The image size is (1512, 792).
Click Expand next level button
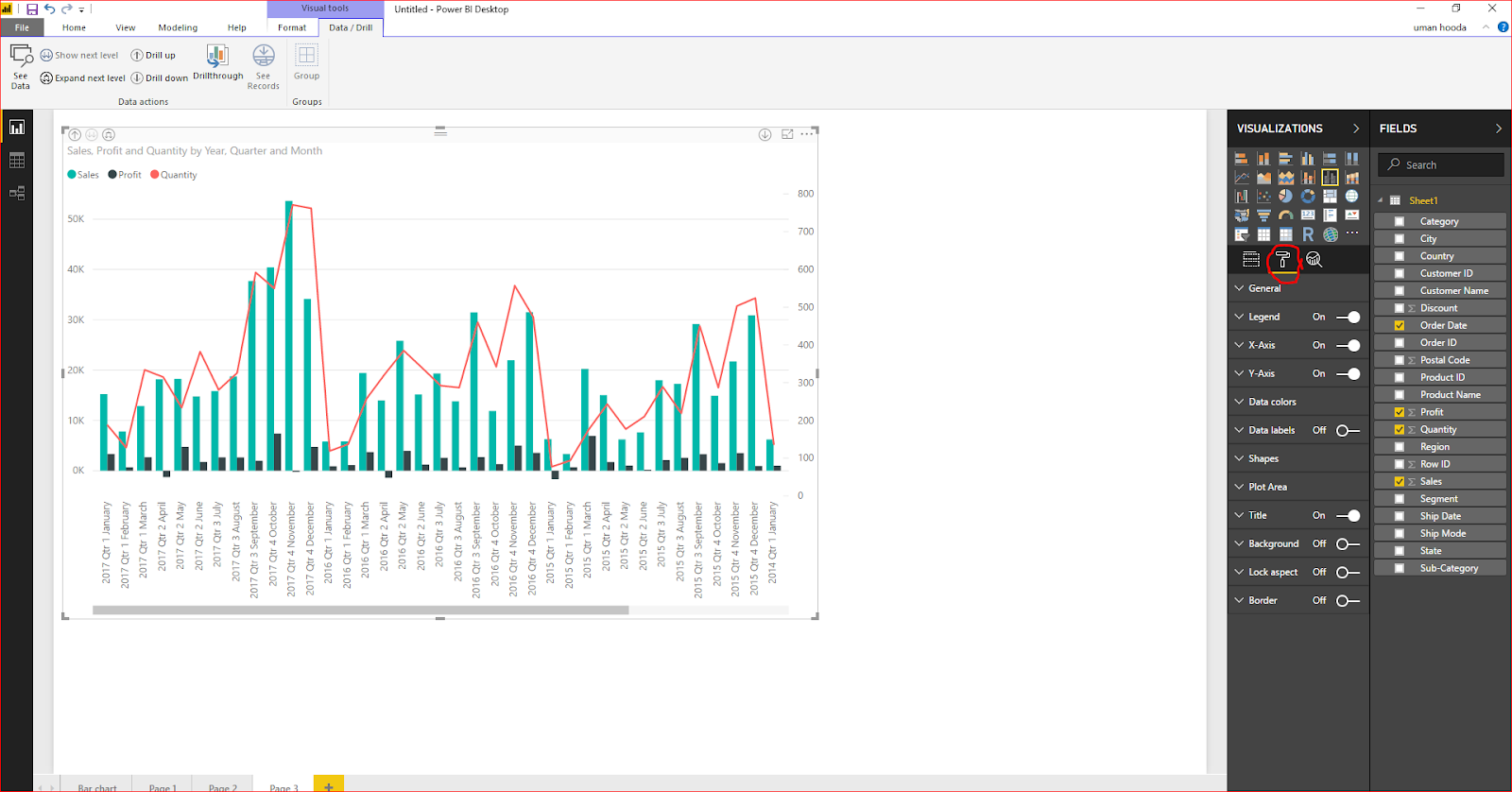(83, 77)
